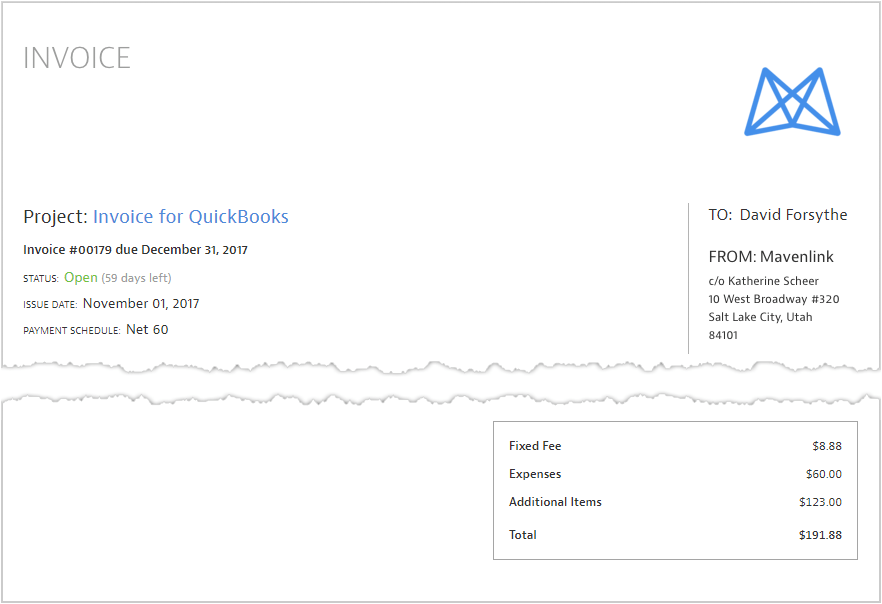Screen dimensions: 882x604
Task: Click the $123.00 Additional Items amount
Action: click(x=820, y=502)
